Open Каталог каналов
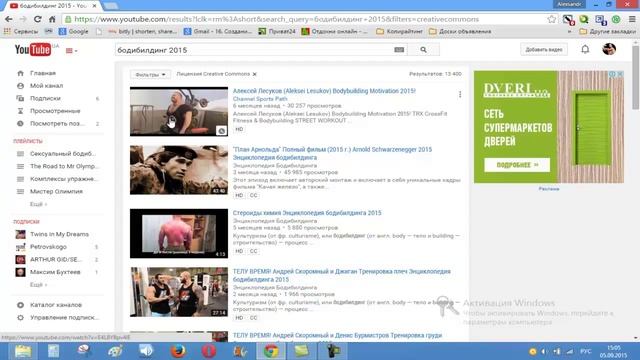The width and height of the screenshot is (640, 360). tap(57, 305)
